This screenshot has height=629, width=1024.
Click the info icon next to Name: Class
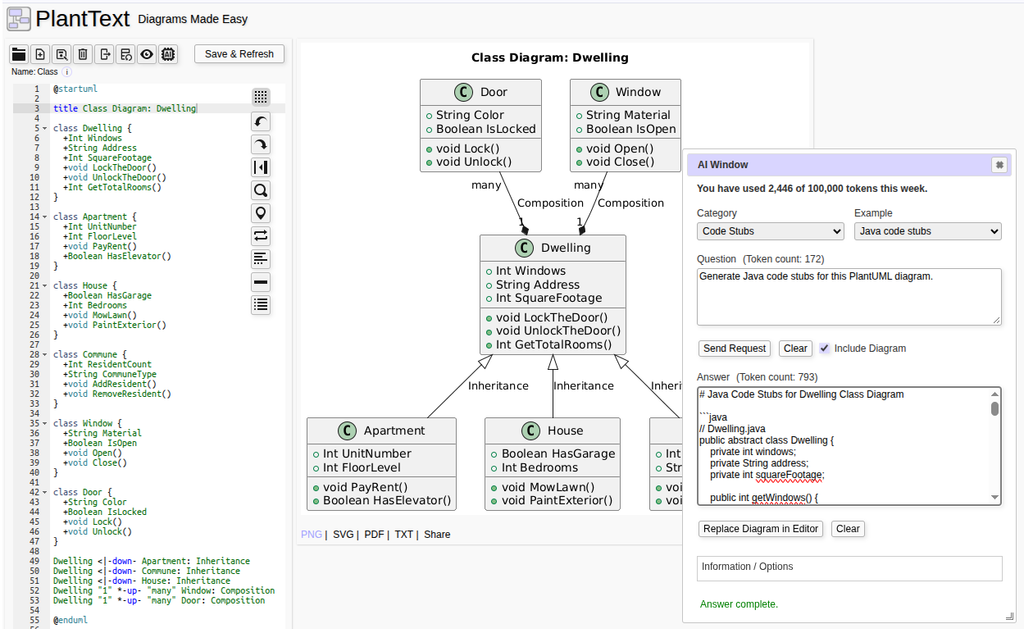(x=67, y=72)
